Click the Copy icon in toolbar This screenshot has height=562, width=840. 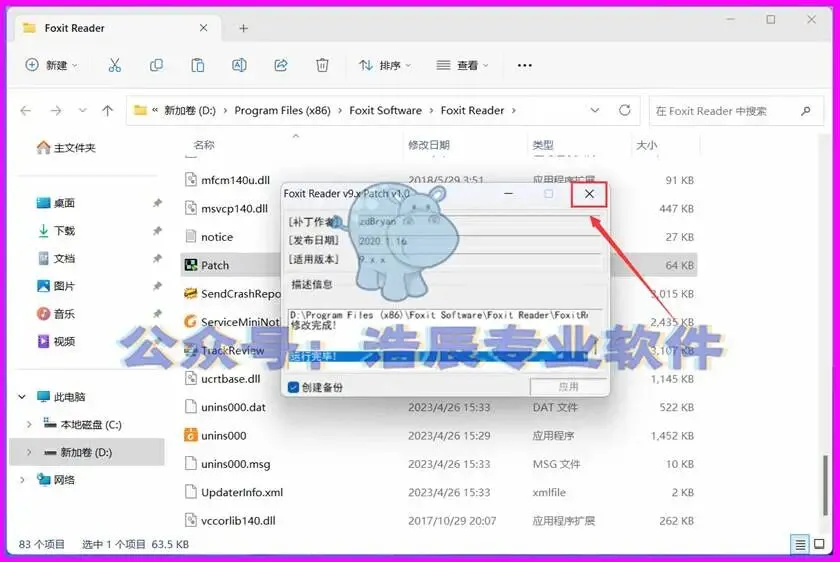pyautogui.click(x=156, y=65)
